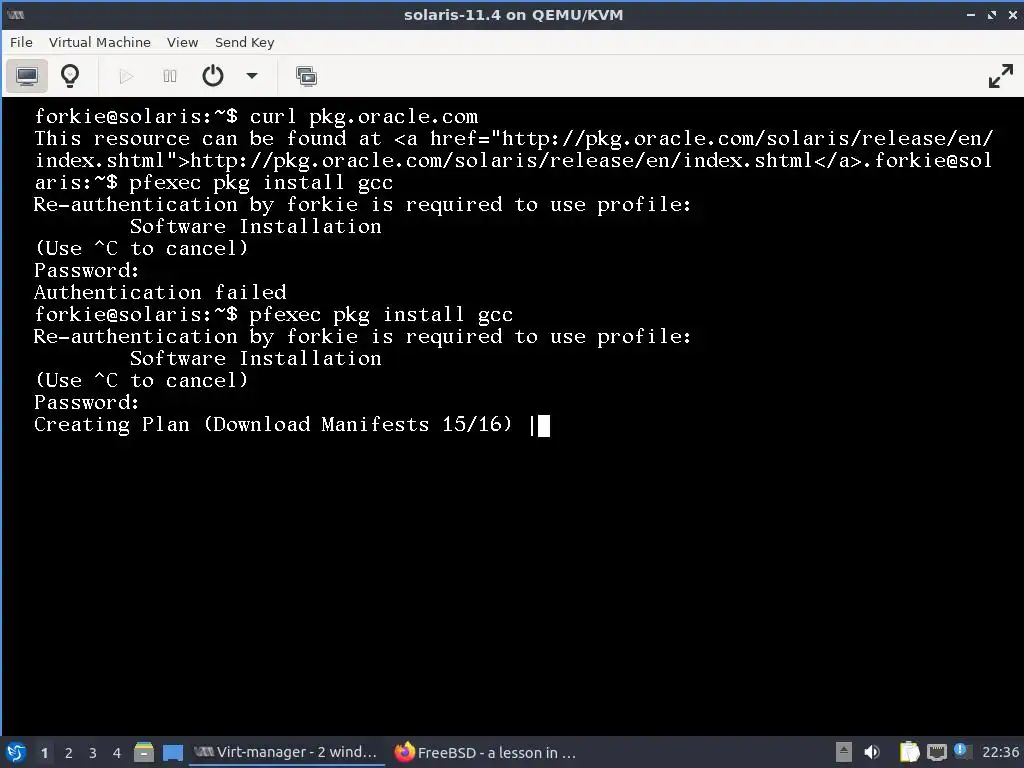Switch to workspace 1
The image size is (1024, 768).
[x=44, y=753]
